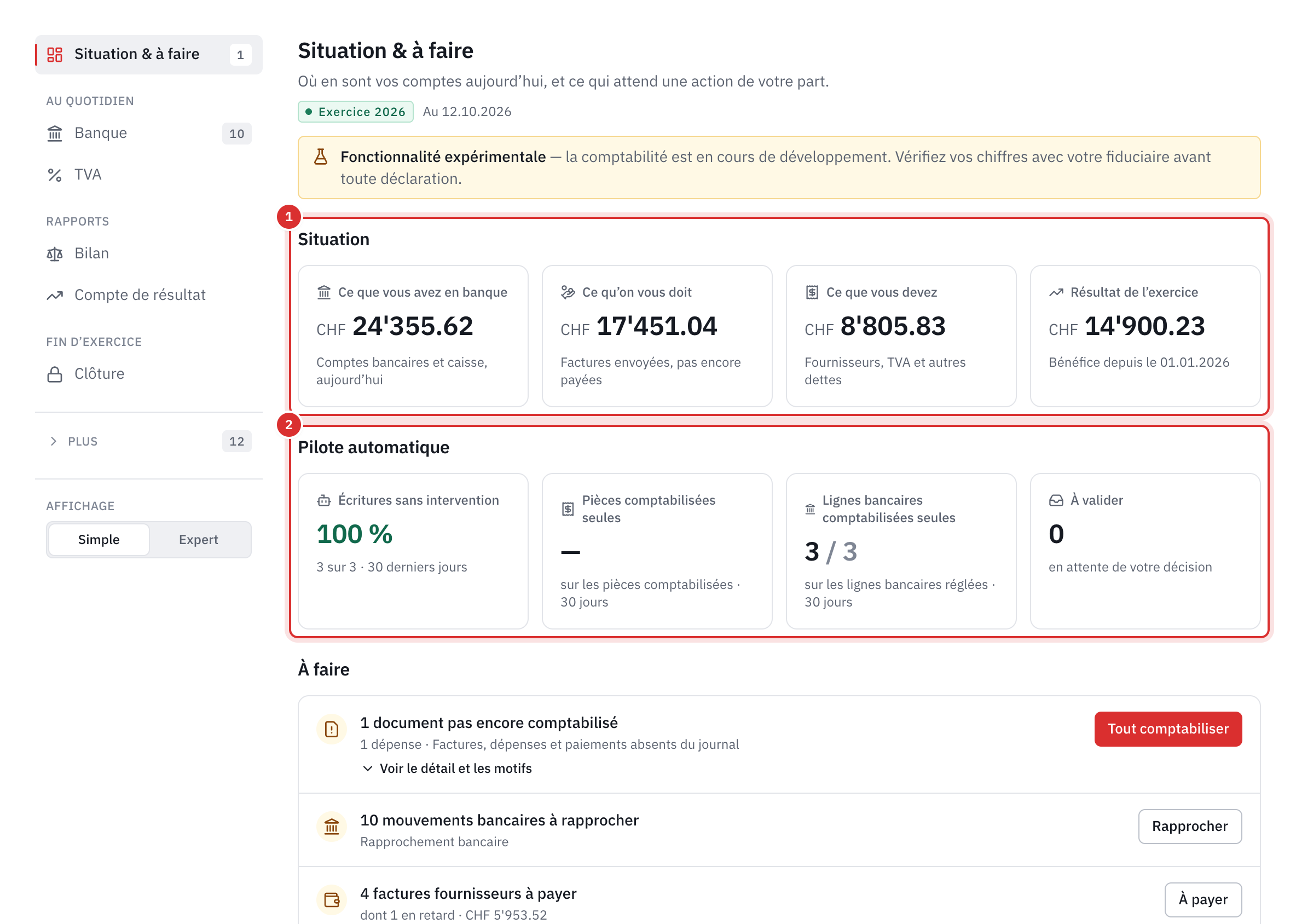
Task: Expand the PLUS section in sidebar
Action: pyautogui.click(x=149, y=442)
